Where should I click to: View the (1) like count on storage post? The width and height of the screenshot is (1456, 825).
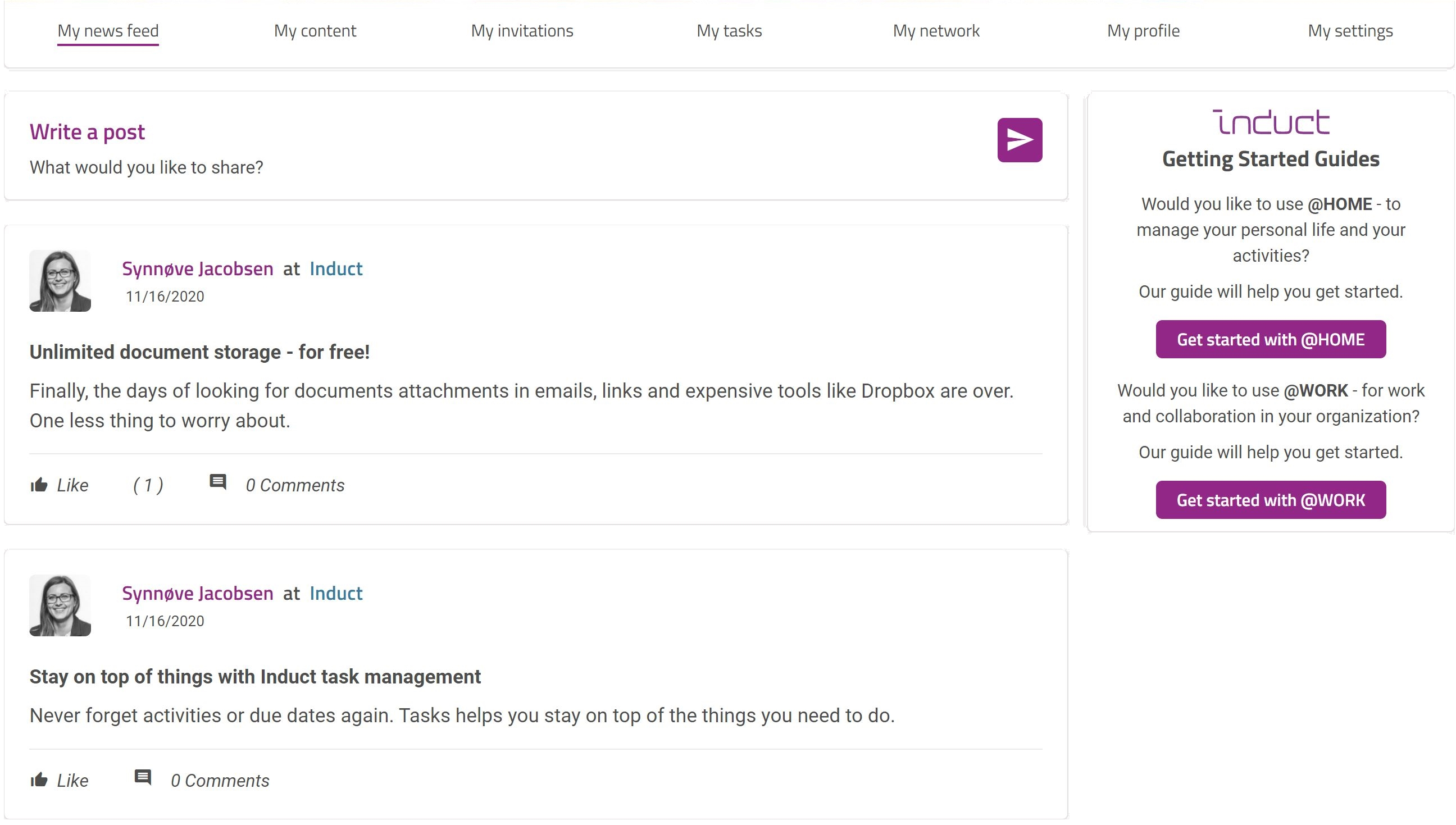pos(148,486)
